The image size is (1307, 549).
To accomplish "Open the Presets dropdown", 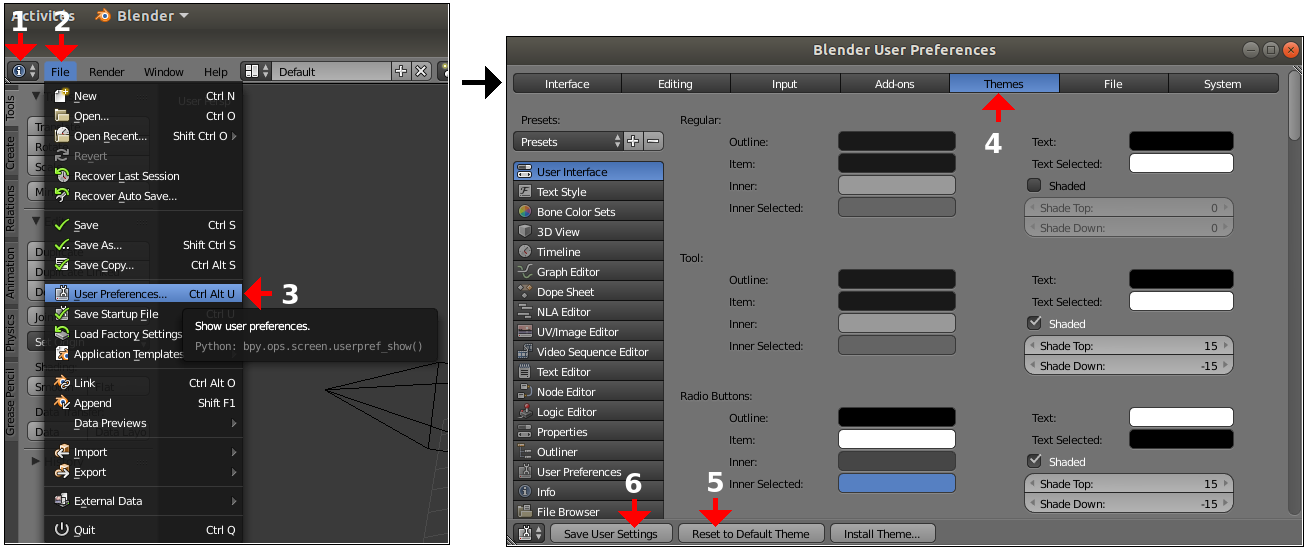I will point(567,142).
